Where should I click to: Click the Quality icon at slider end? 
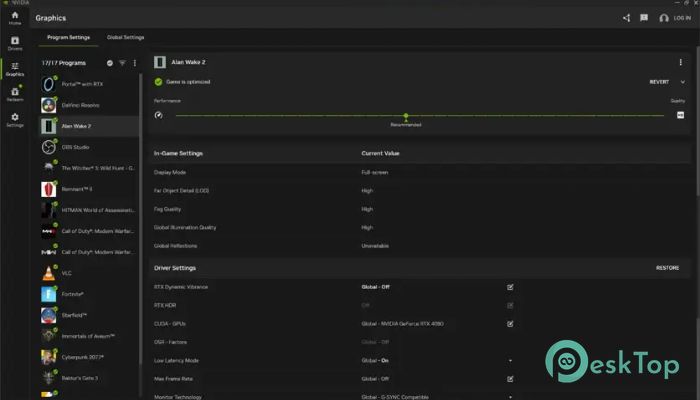coord(680,115)
